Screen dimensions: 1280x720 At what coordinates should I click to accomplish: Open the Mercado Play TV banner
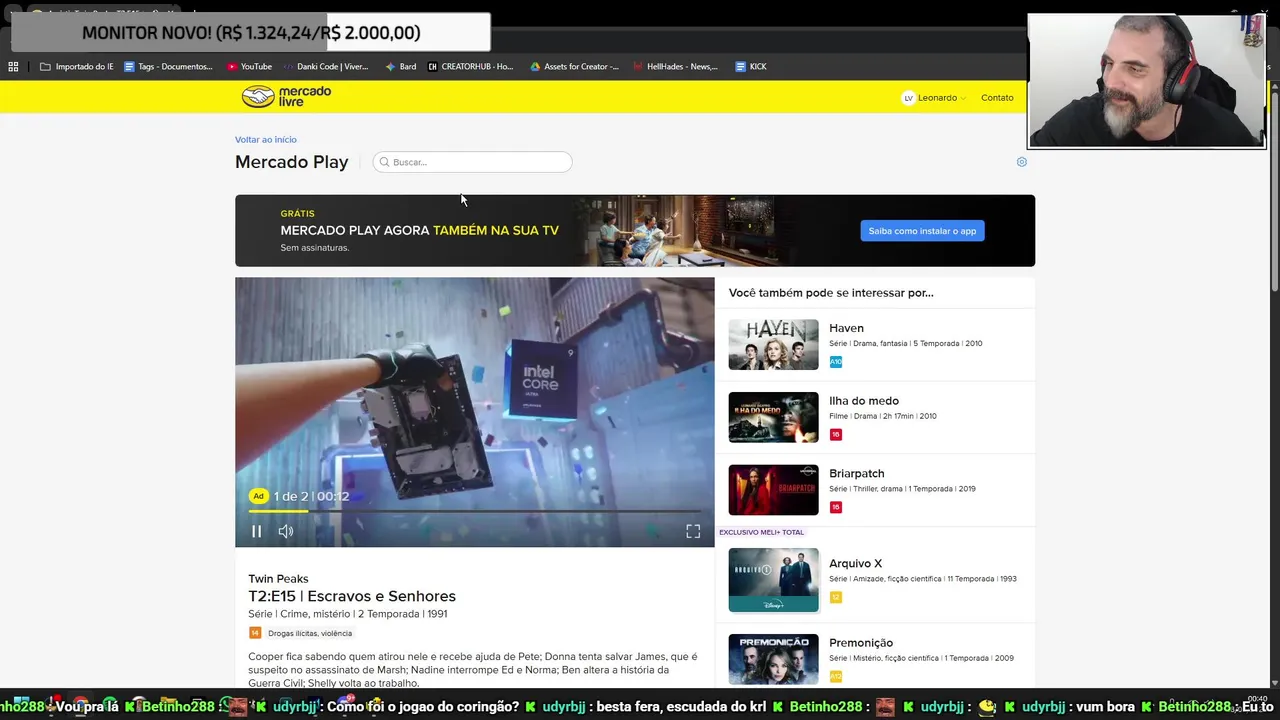635,231
